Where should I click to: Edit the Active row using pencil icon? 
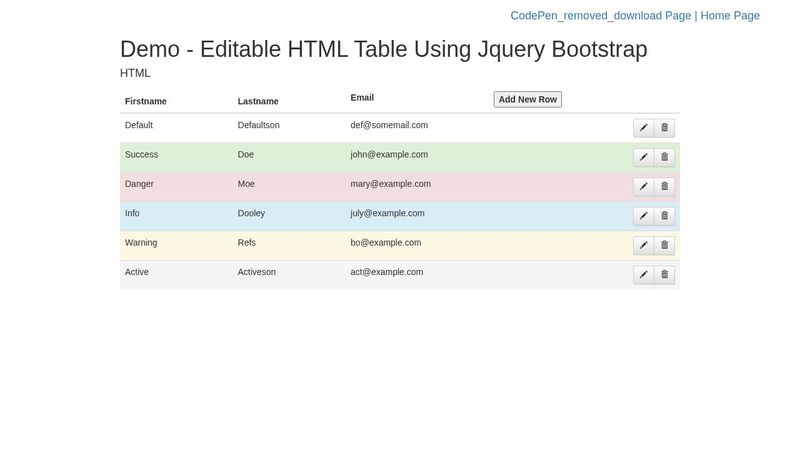click(x=643, y=275)
